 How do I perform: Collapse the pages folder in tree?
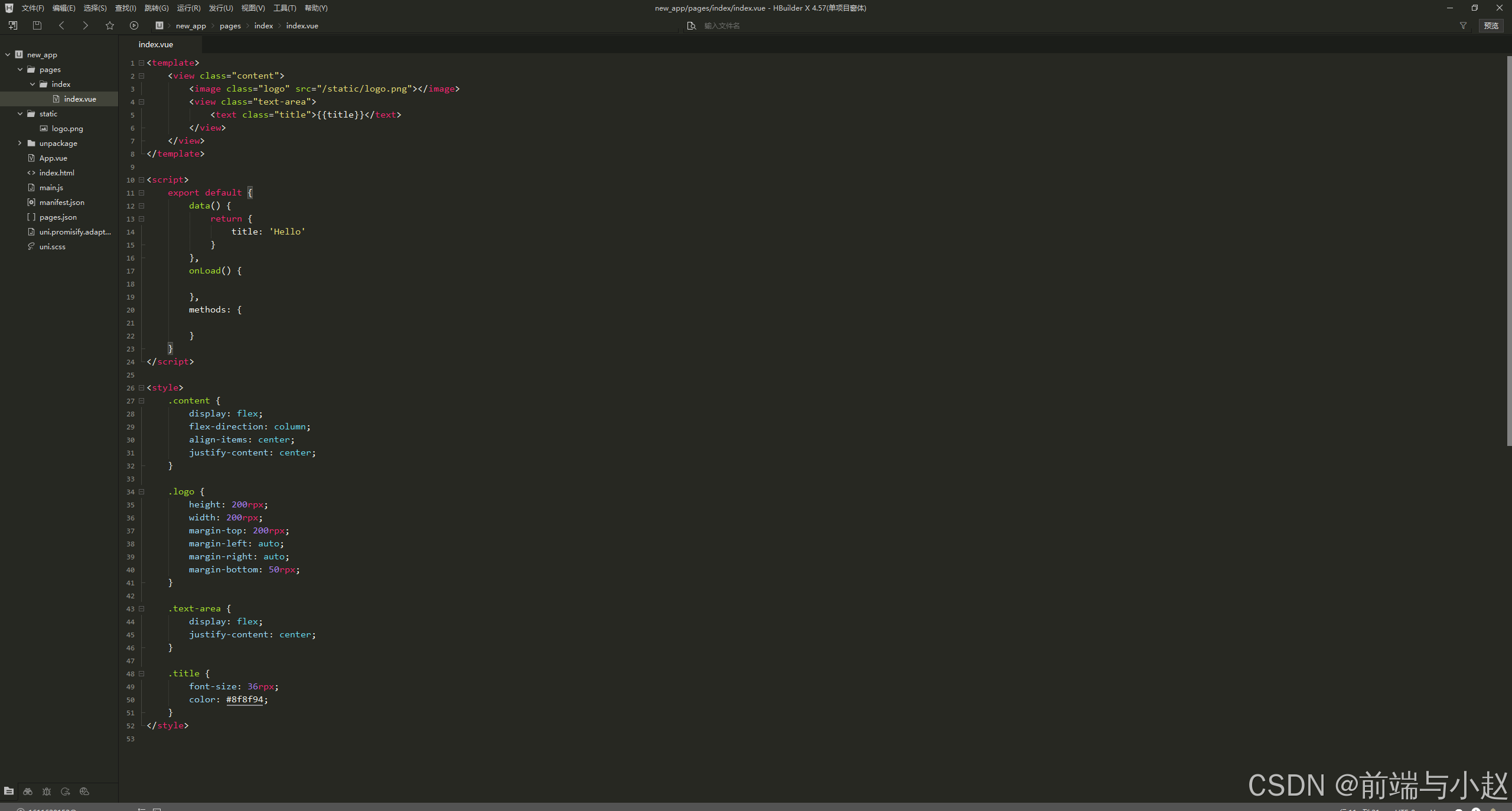[20, 69]
